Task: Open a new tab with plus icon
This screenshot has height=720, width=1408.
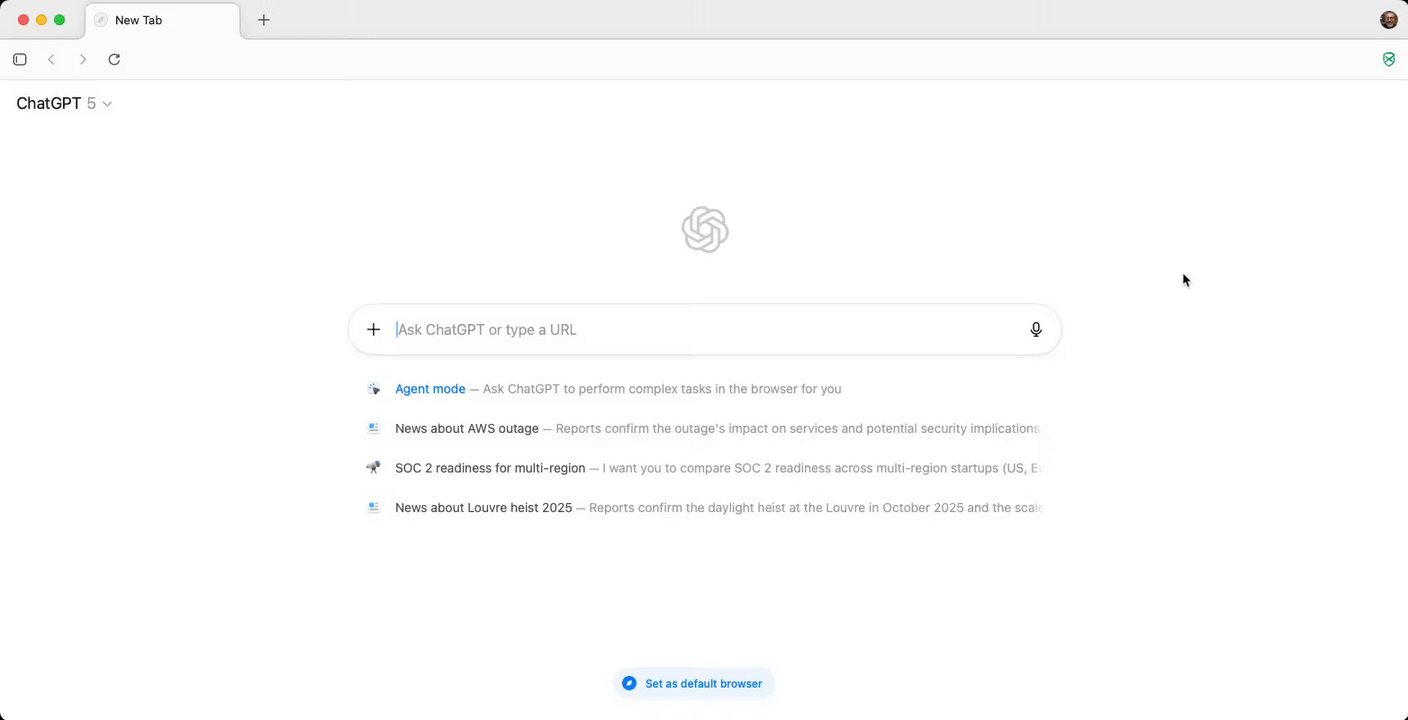Action: coord(264,20)
